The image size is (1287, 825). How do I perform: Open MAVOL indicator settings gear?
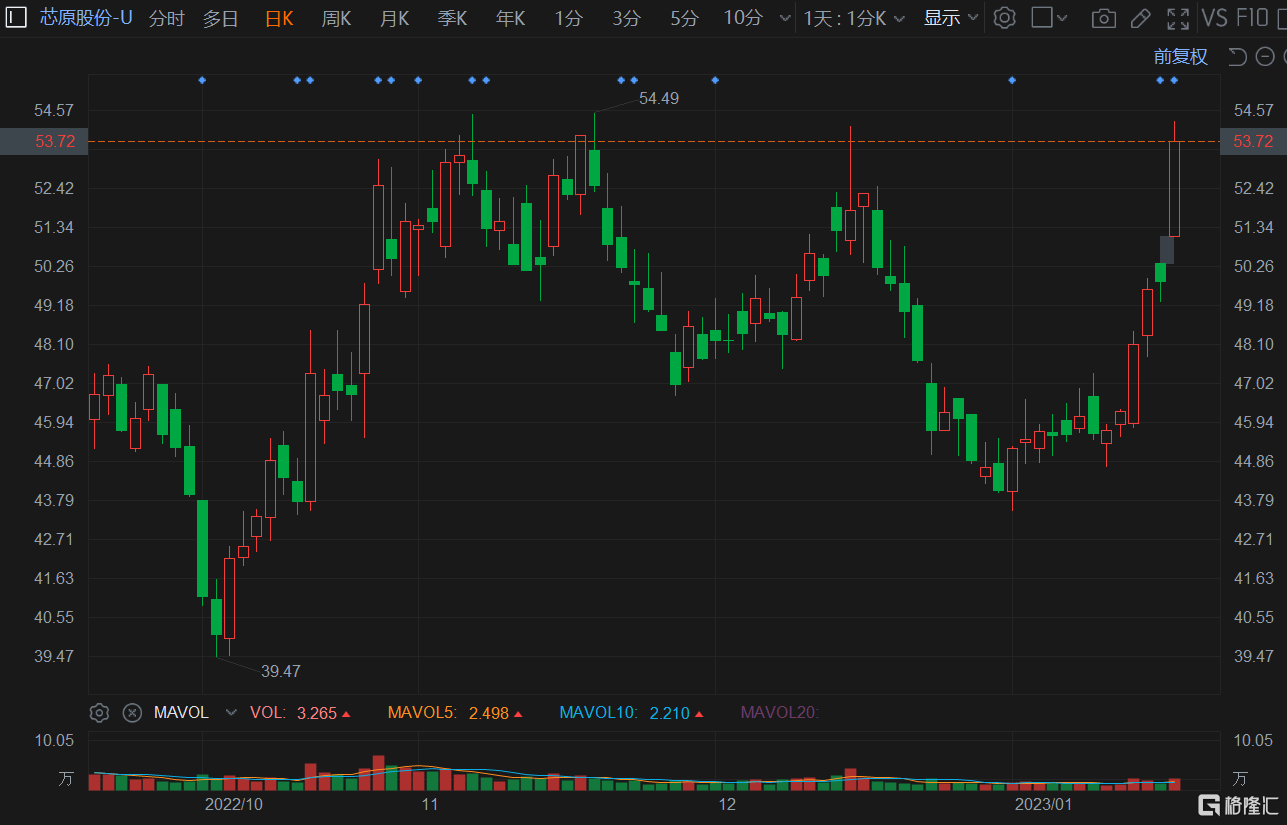click(99, 713)
